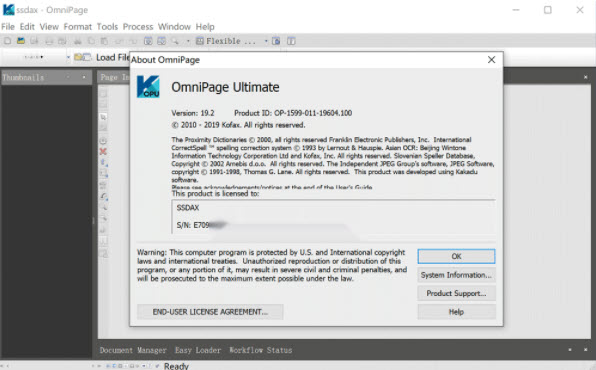This screenshot has height=370, width=596.
Task: Click the OmniPage logo in the About dialog
Action: click(x=148, y=87)
